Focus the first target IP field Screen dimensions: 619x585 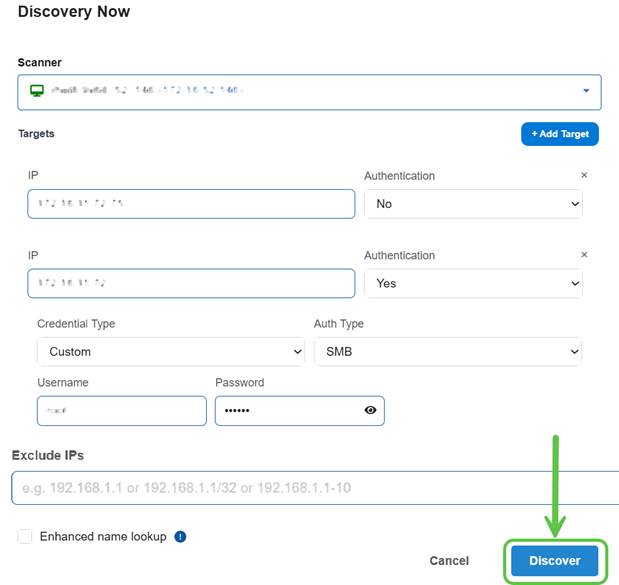(191, 204)
